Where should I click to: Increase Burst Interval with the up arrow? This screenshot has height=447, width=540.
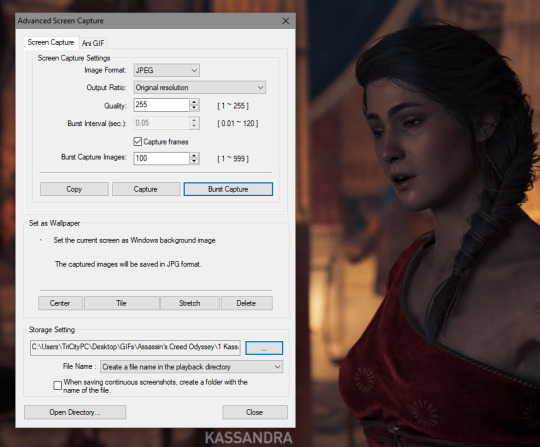pyautogui.click(x=194, y=120)
